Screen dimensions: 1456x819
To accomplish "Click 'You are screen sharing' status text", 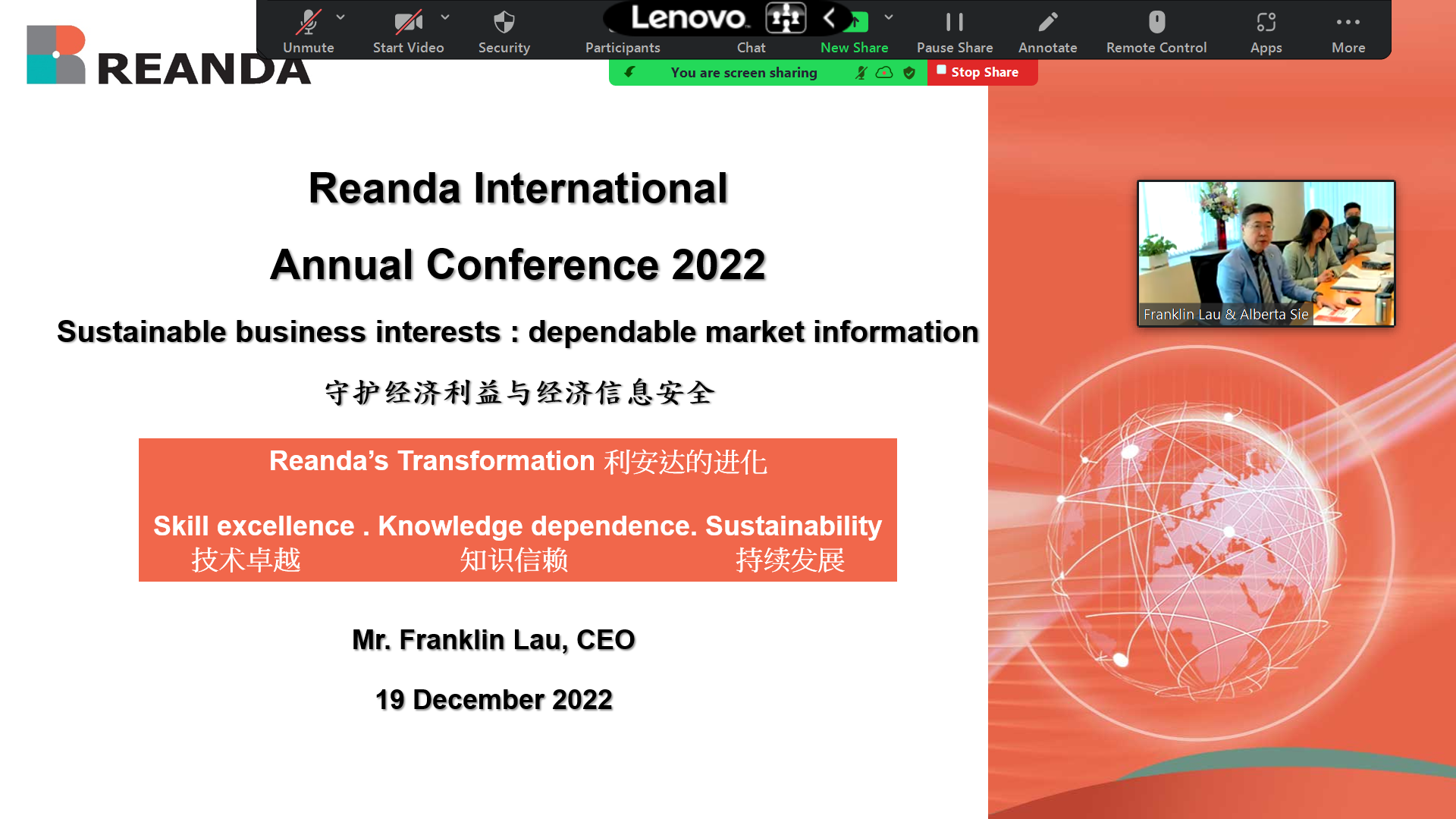I will click(743, 73).
